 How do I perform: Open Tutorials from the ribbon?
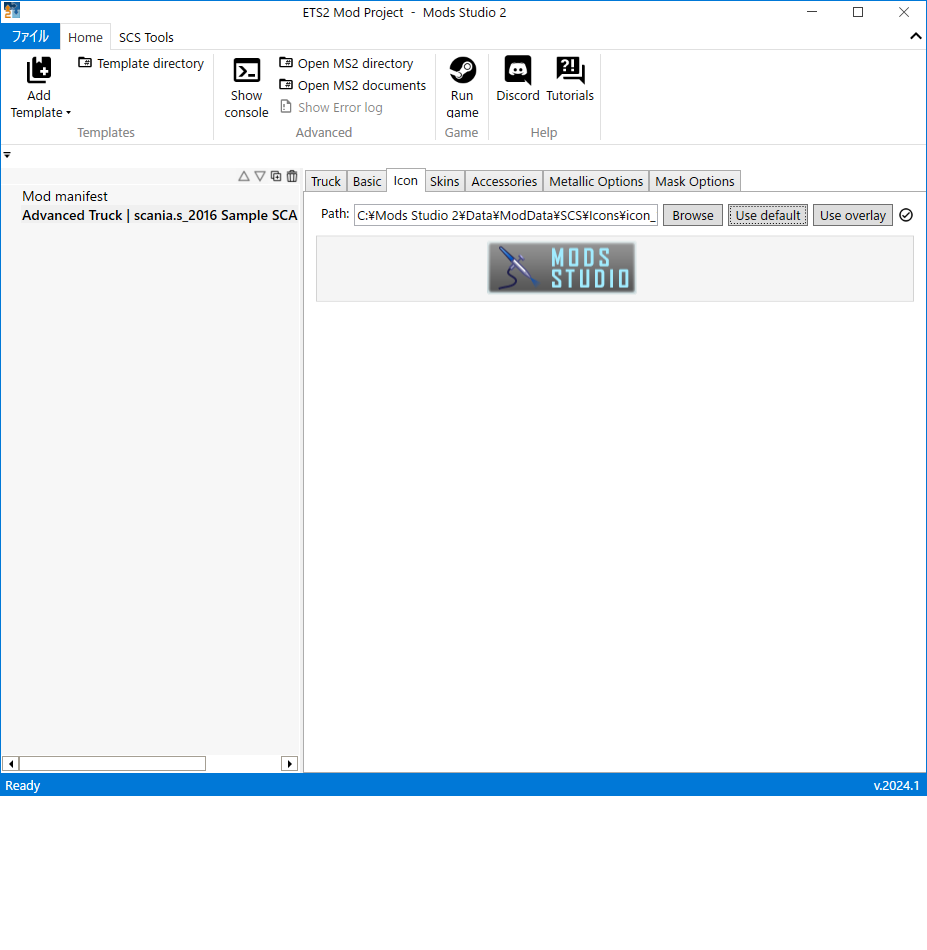(570, 71)
